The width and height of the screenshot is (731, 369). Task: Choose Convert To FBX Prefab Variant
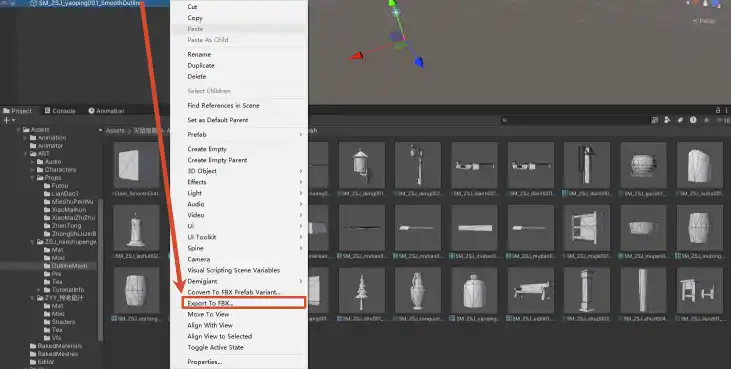(239, 292)
